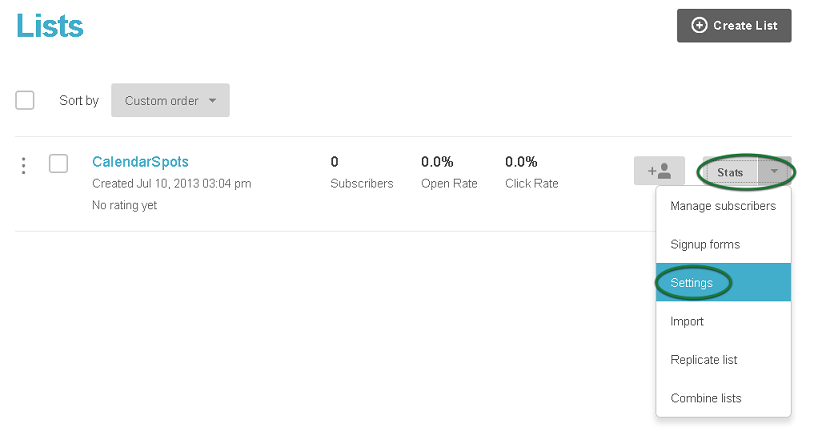Click the Open Rate statistic
814x432 pixels.
449,172
